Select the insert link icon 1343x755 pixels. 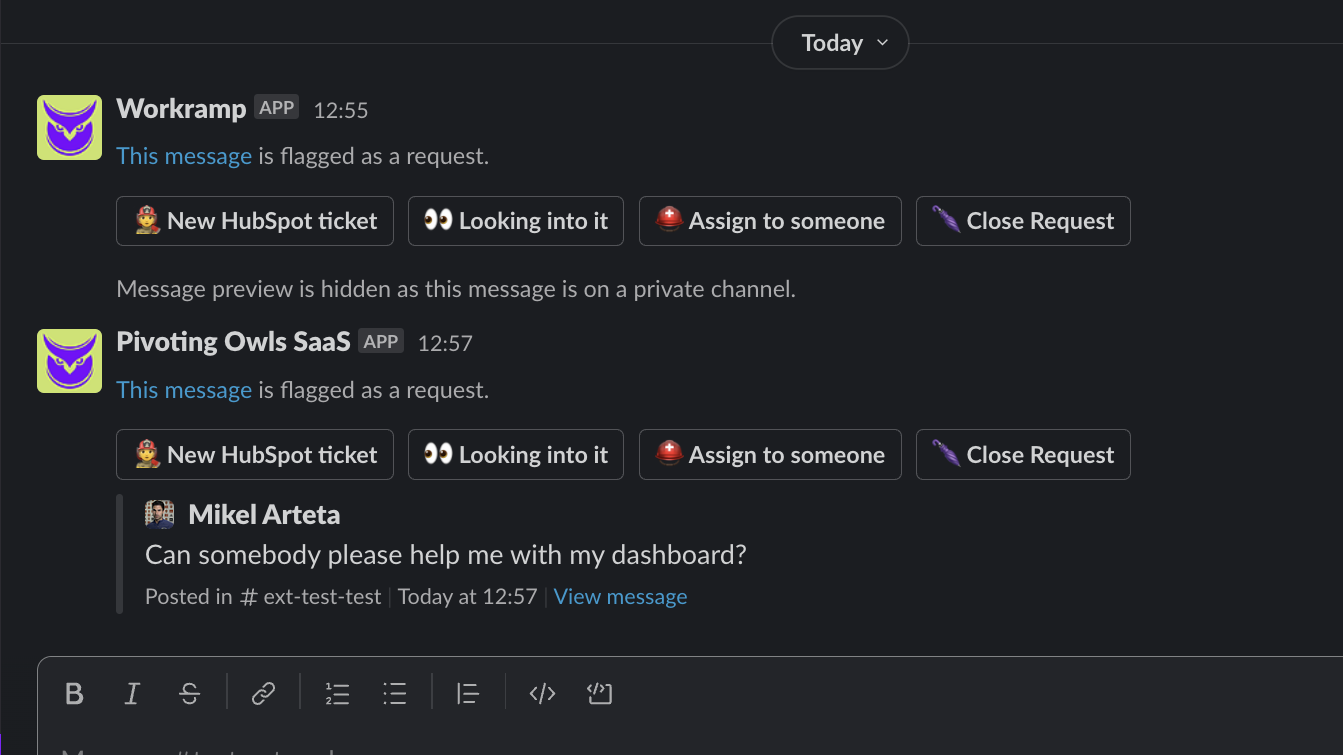(x=263, y=693)
